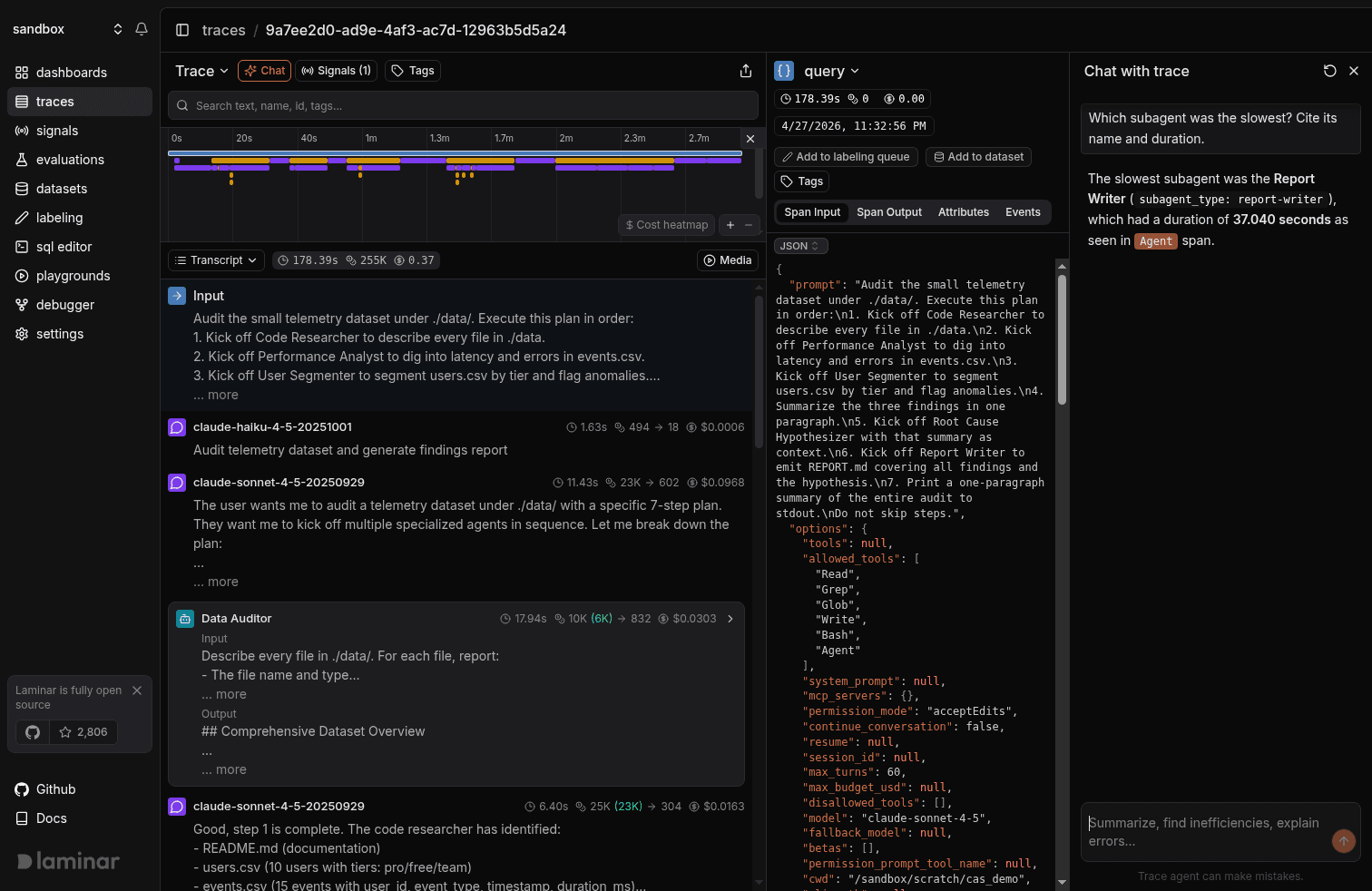
Task: Reset the chat with refresh icon
Action: [1329, 71]
